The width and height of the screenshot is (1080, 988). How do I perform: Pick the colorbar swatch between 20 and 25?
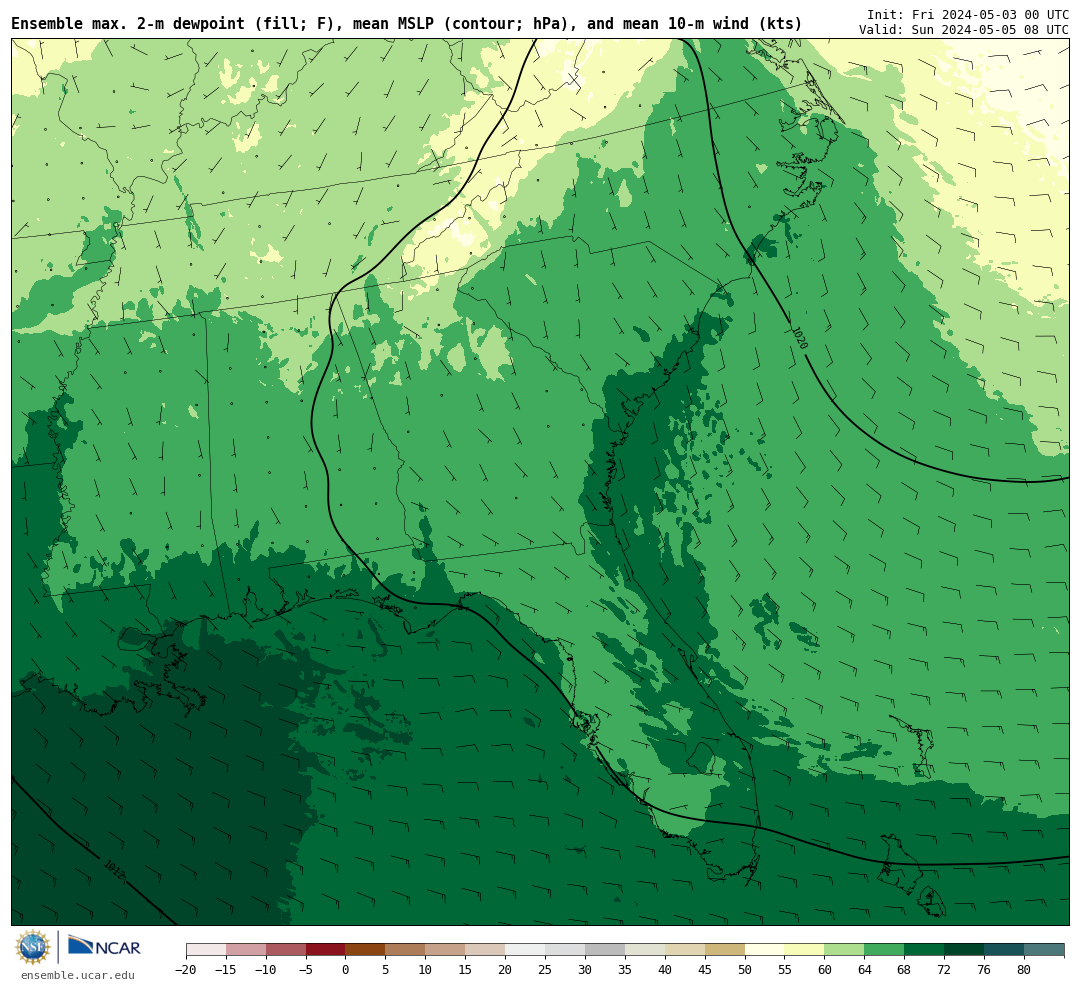(x=526, y=950)
